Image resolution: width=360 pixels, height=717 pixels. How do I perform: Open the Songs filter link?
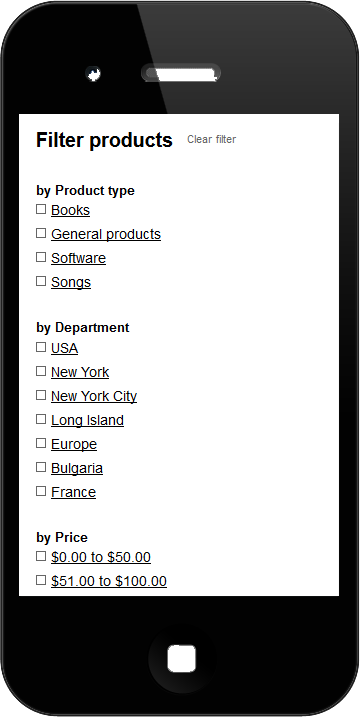click(x=71, y=282)
